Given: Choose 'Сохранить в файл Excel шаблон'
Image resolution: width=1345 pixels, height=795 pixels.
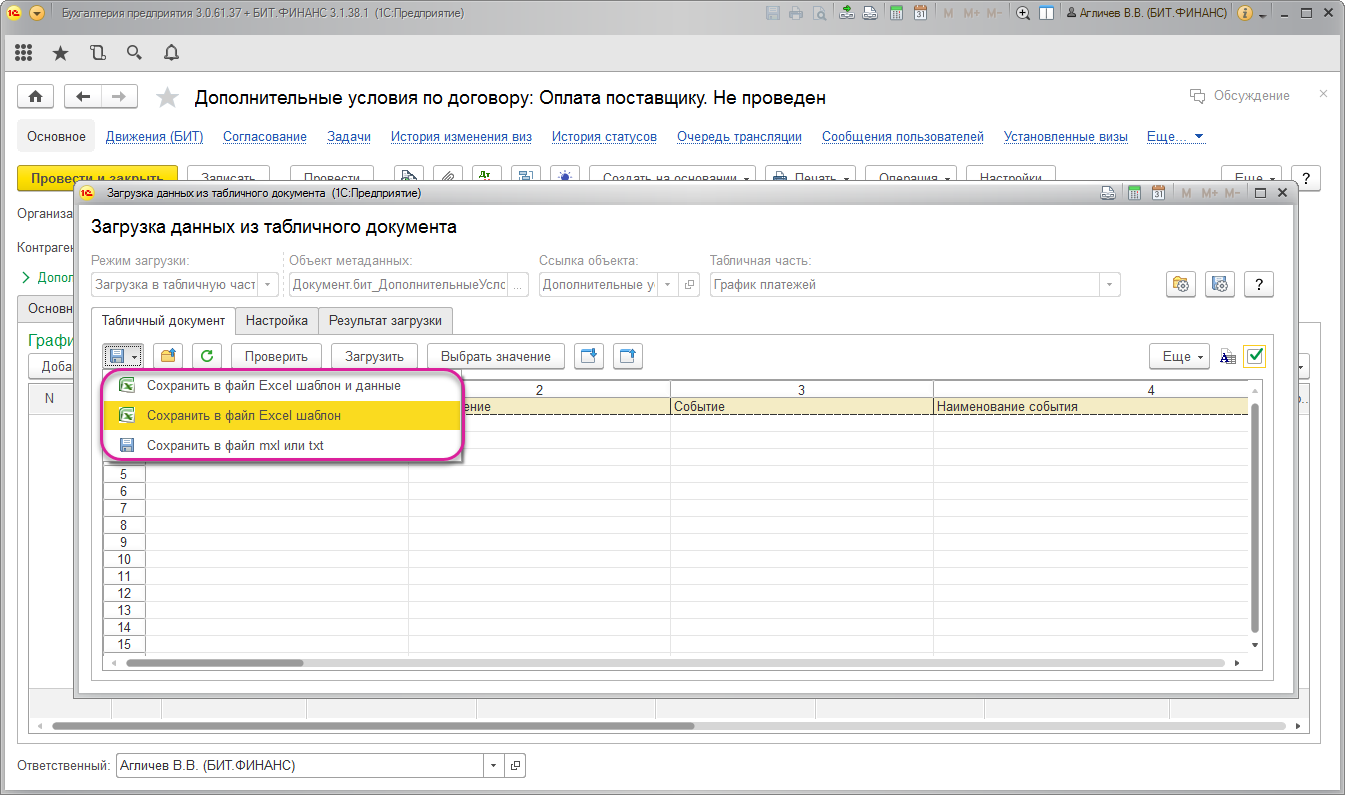Looking at the screenshot, I should pos(282,415).
